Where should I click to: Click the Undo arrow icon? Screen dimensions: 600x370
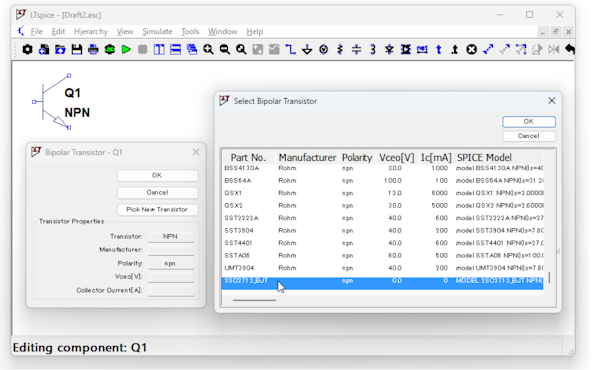coord(570,49)
